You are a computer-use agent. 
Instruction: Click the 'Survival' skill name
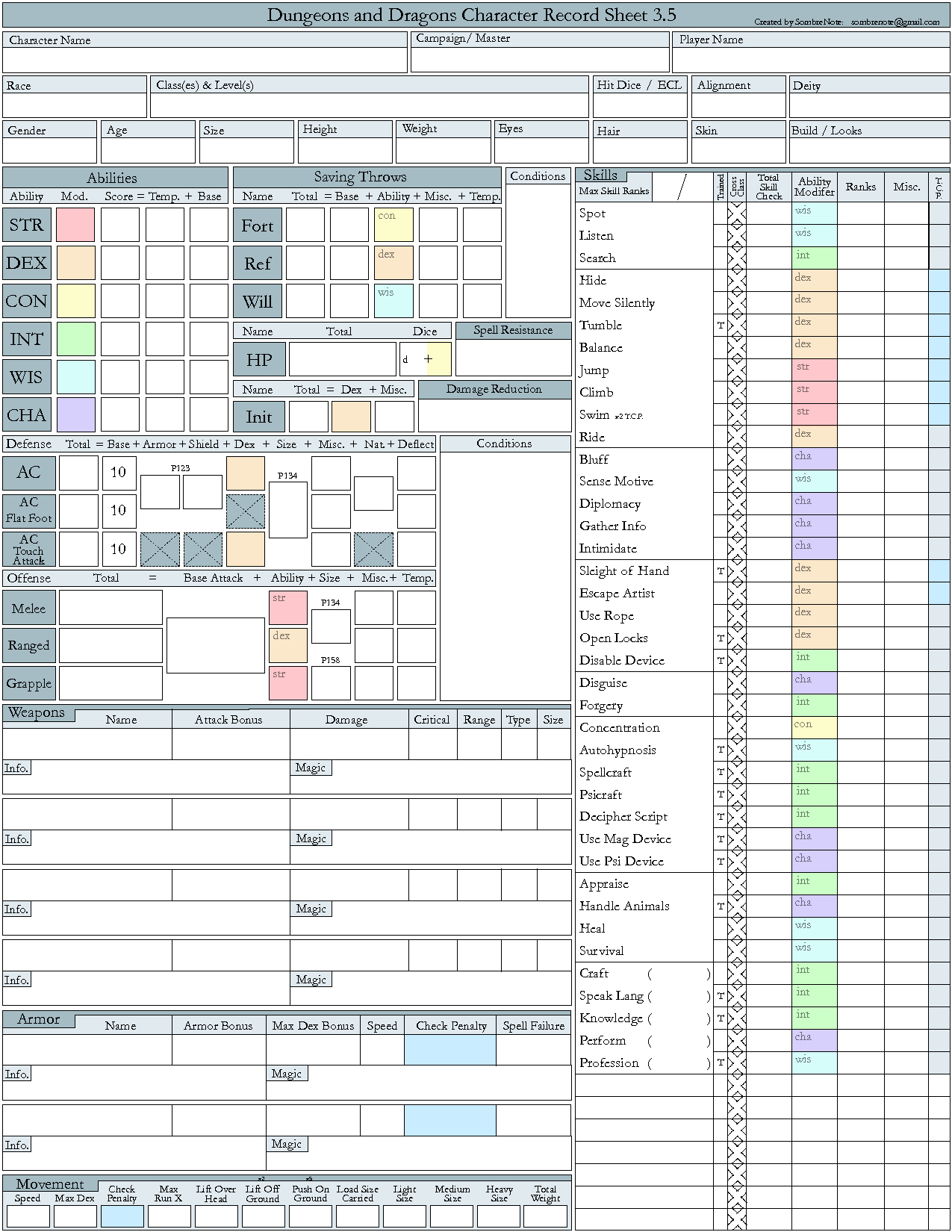(601, 951)
